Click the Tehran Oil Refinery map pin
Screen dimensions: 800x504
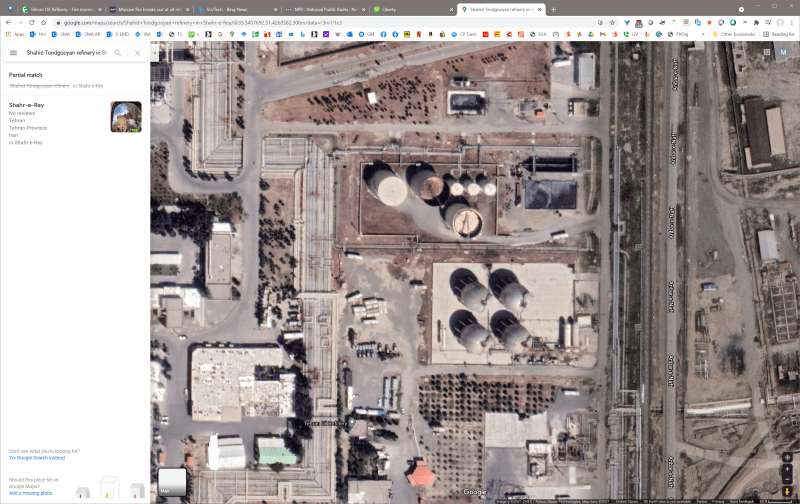tap(352, 423)
